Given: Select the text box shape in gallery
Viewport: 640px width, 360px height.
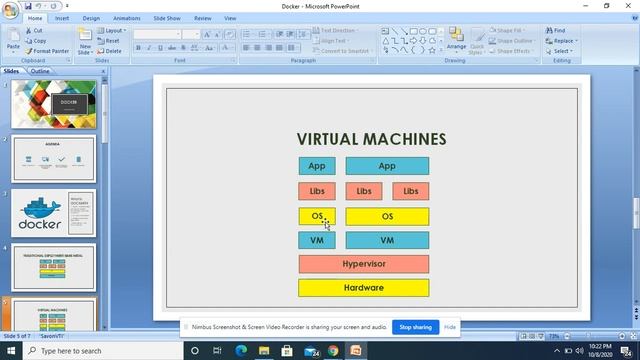Looking at the screenshot, I should point(385,31).
